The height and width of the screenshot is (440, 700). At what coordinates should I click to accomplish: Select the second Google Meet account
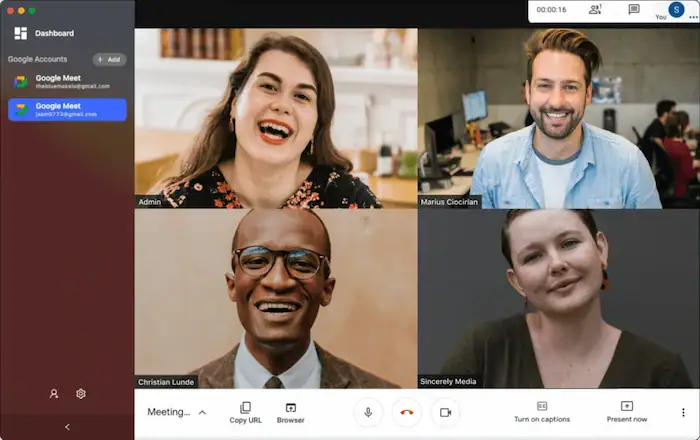(x=67, y=109)
